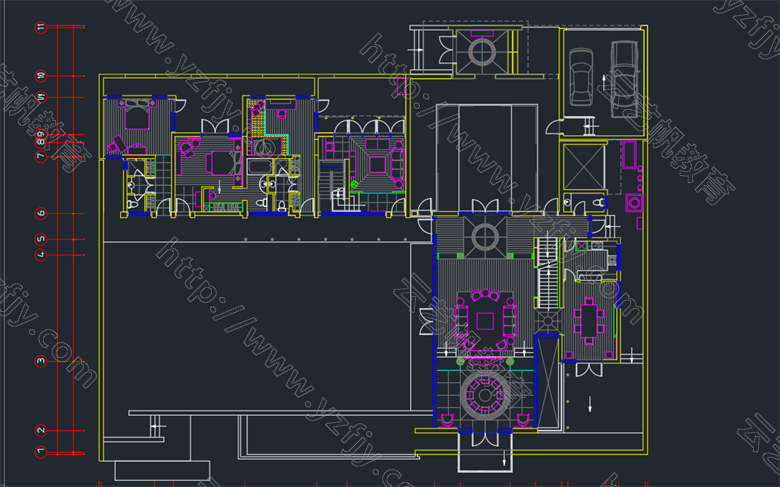Pick the larger car in the garage
The image size is (780, 487).
[x=624, y=80]
